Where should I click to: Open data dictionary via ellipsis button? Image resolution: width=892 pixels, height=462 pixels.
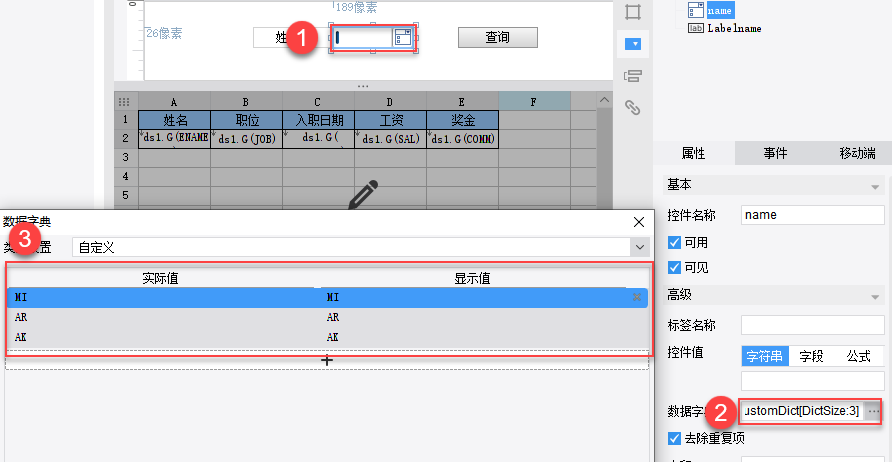click(873, 411)
